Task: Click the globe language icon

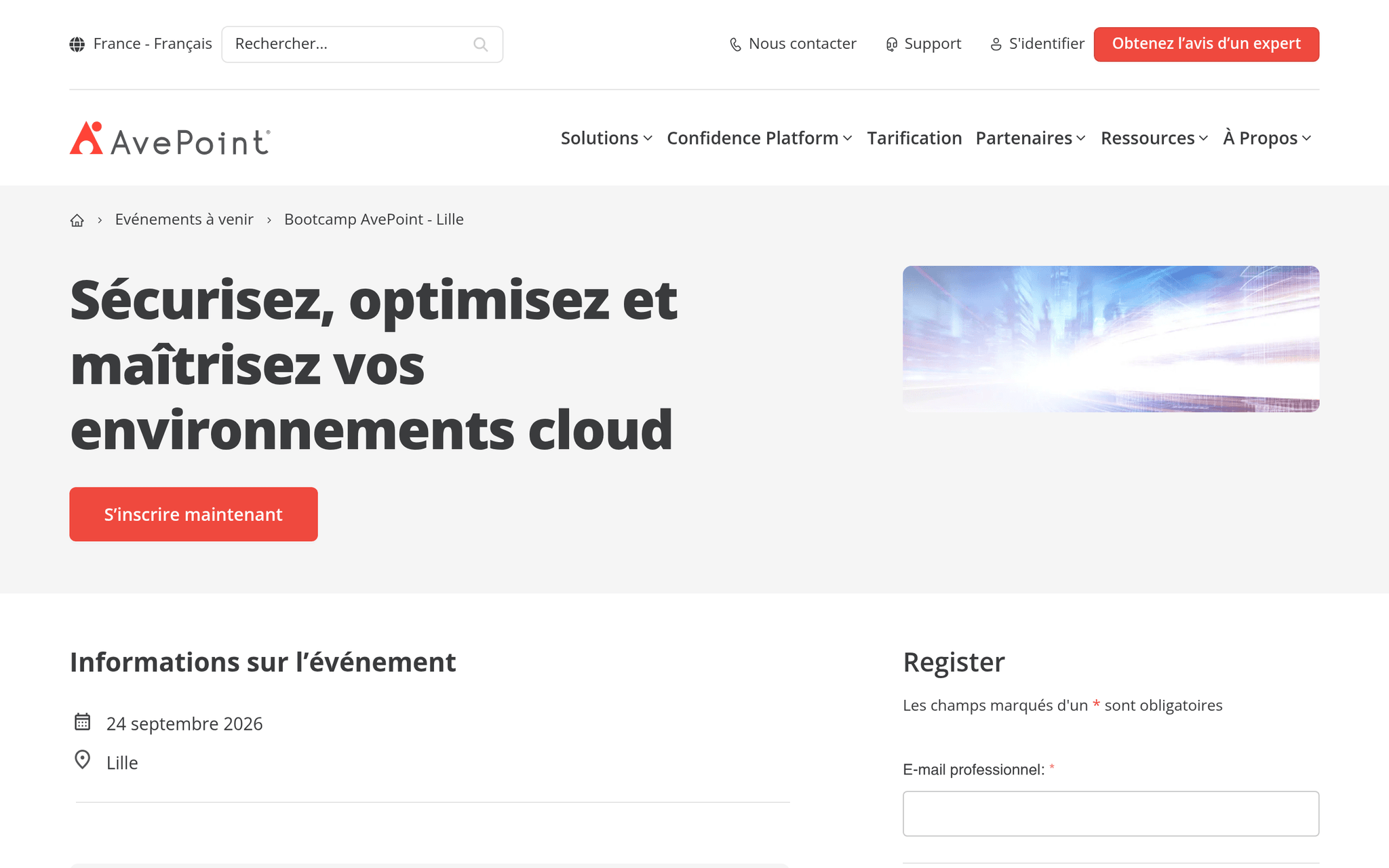Action: click(77, 44)
